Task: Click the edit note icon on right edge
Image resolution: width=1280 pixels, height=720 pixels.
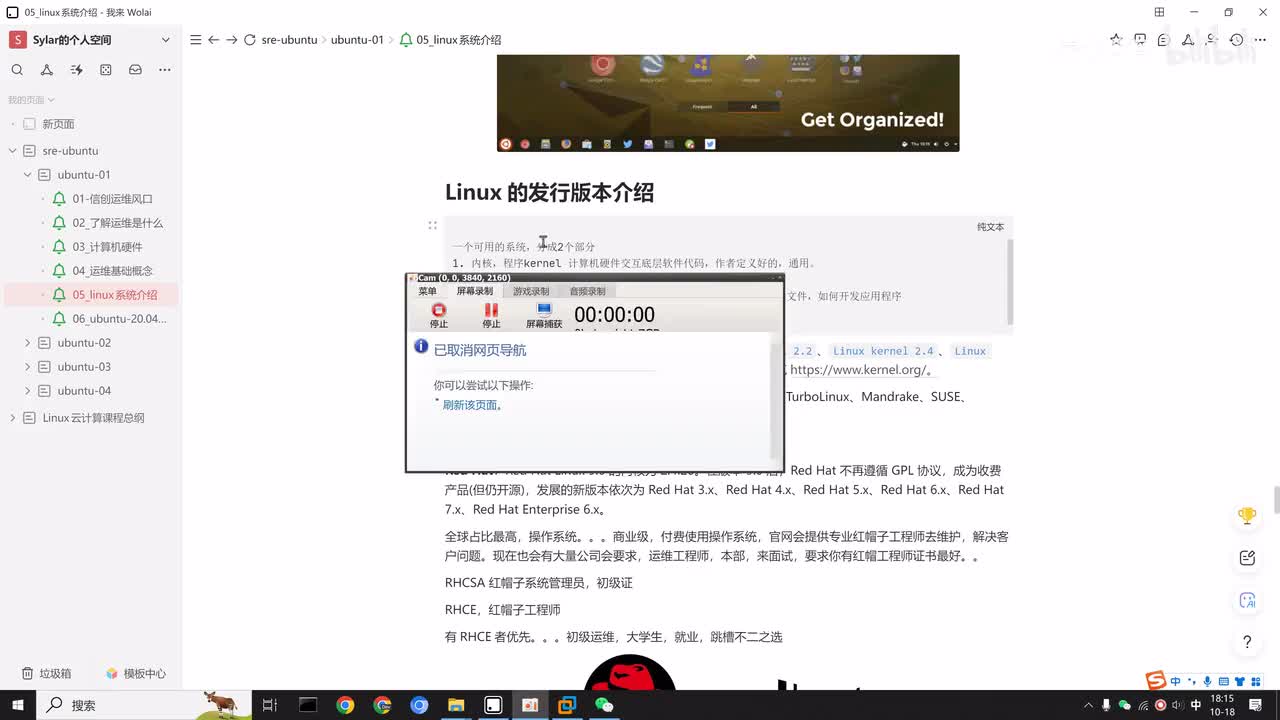Action: [x=1247, y=558]
